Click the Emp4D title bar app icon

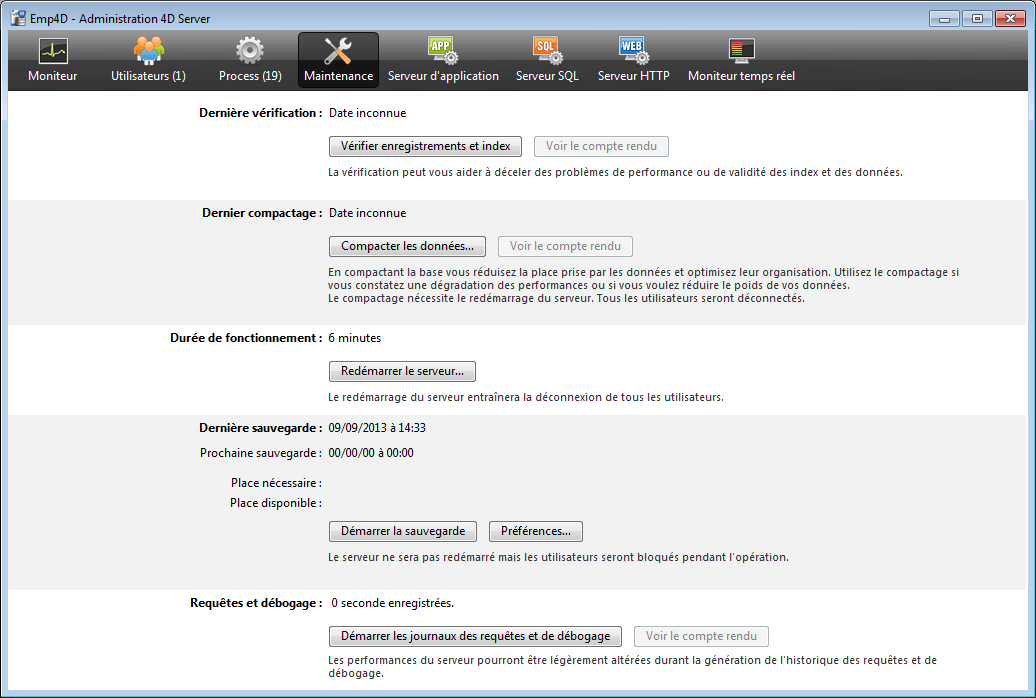[17, 18]
